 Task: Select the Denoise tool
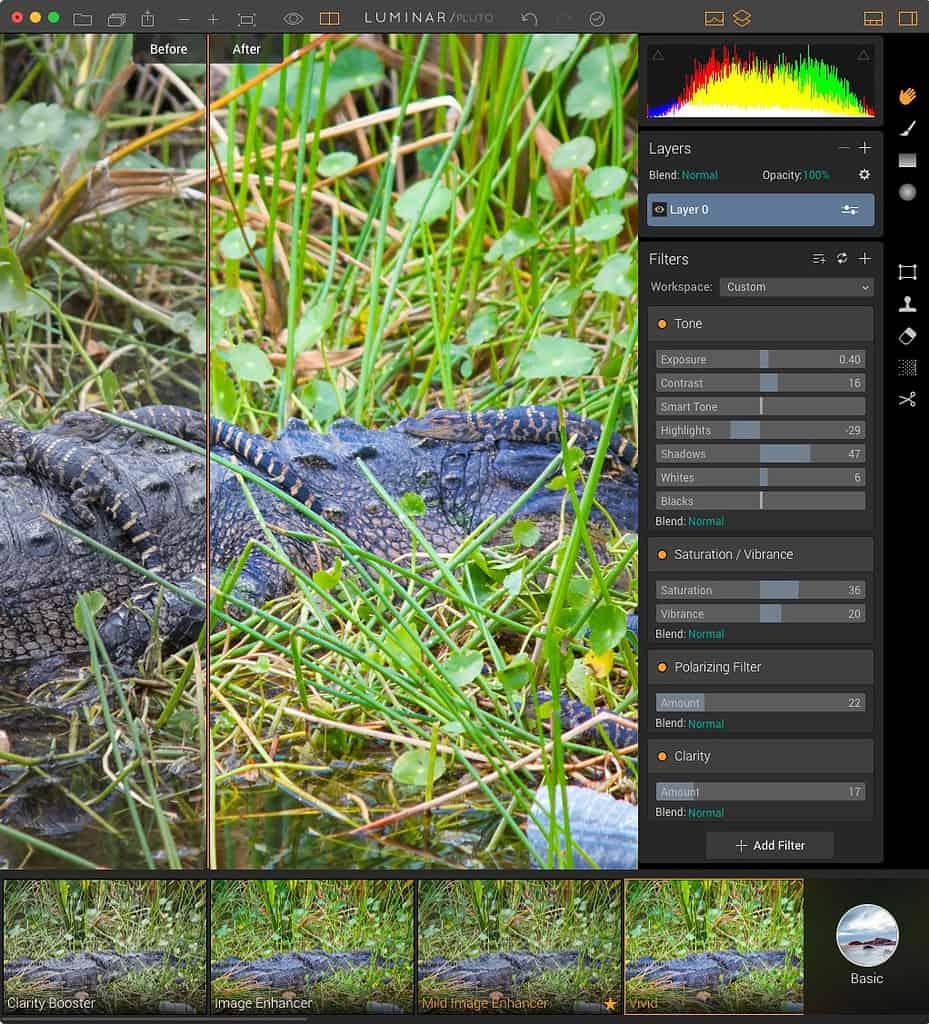[907, 368]
